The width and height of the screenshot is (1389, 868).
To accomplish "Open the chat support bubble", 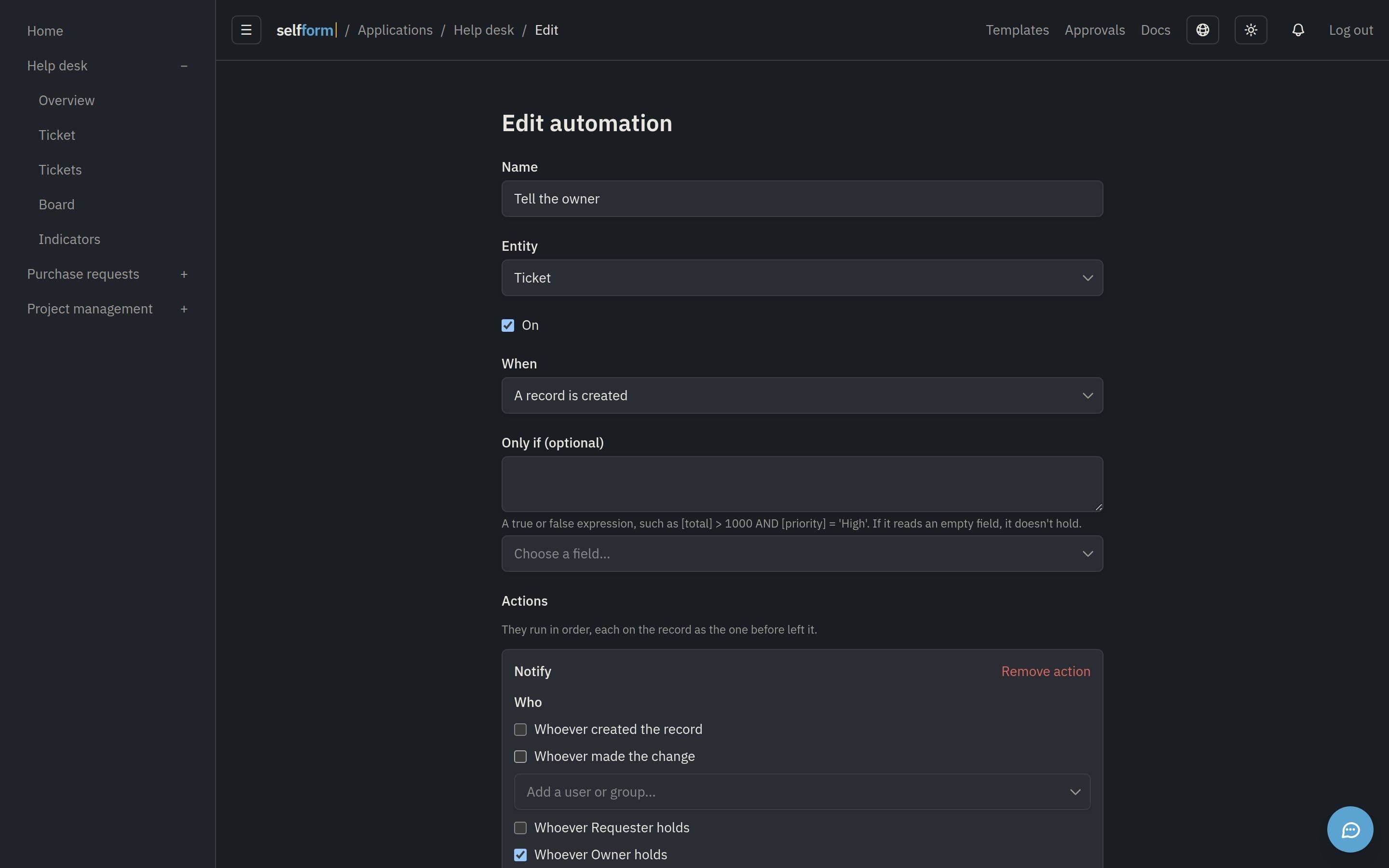I will pyautogui.click(x=1350, y=829).
